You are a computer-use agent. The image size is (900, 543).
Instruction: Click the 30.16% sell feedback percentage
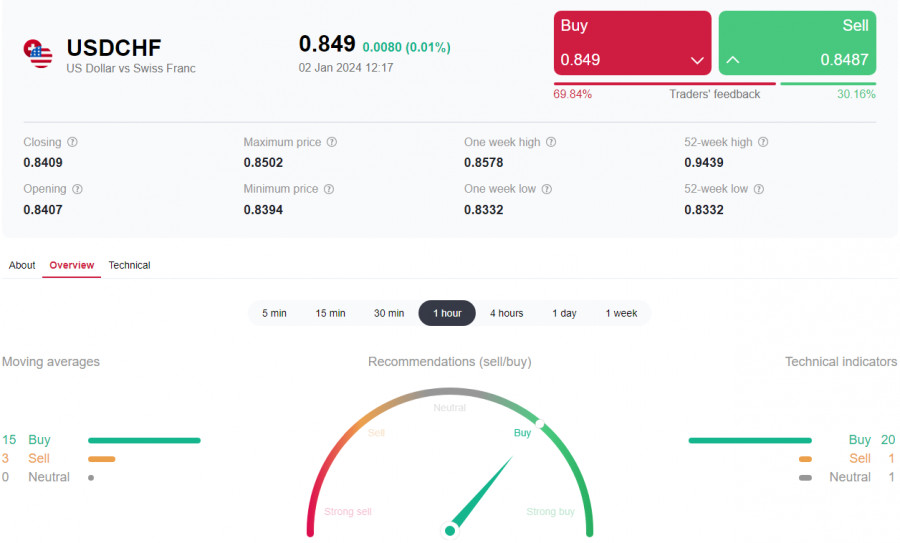[856, 94]
